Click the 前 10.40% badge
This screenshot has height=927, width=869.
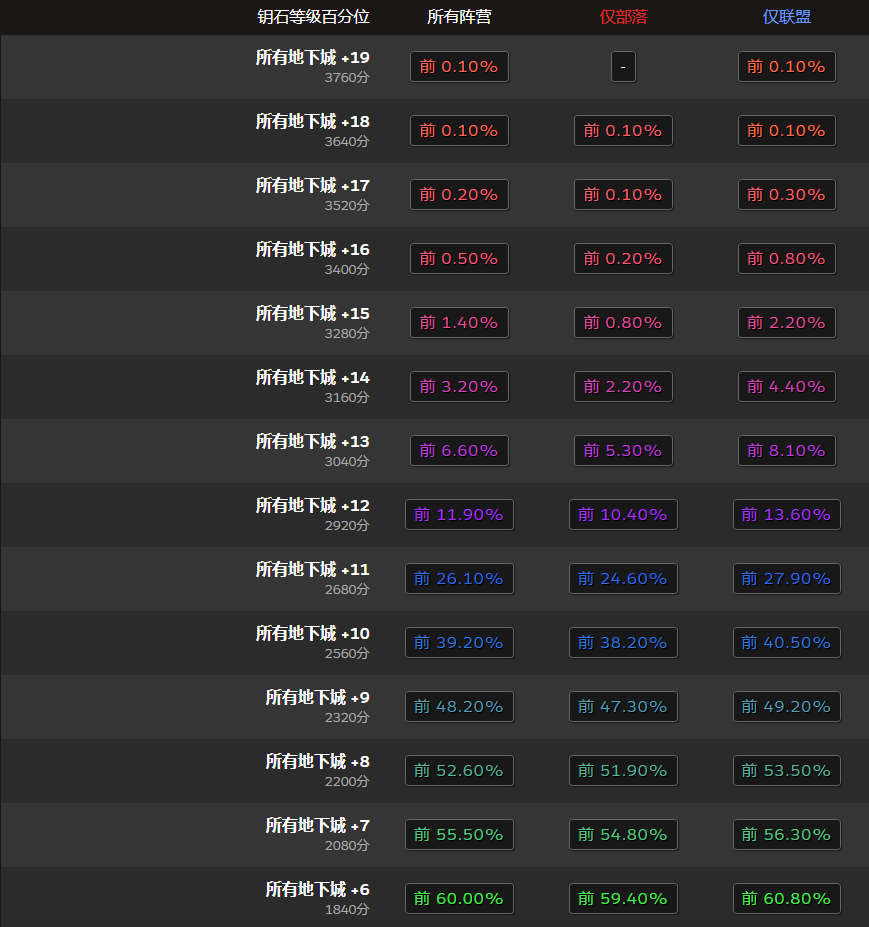click(623, 514)
